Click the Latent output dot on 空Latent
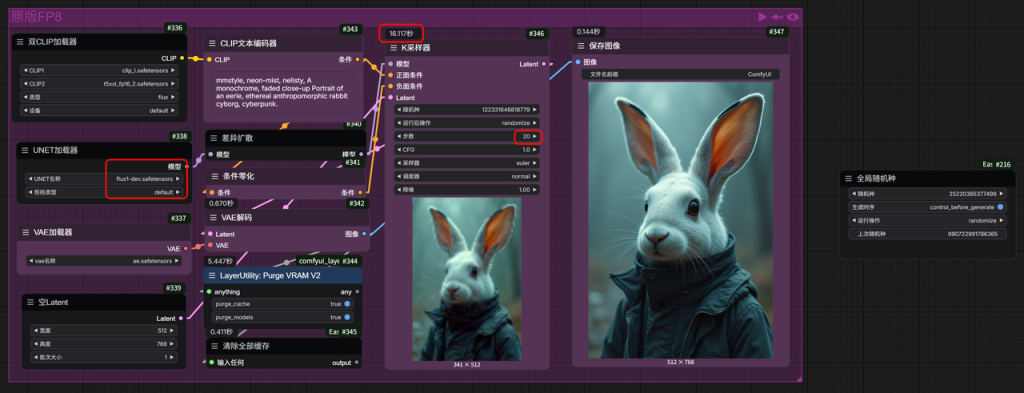This screenshot has width=1024, height=393. (x=181, y=319)
